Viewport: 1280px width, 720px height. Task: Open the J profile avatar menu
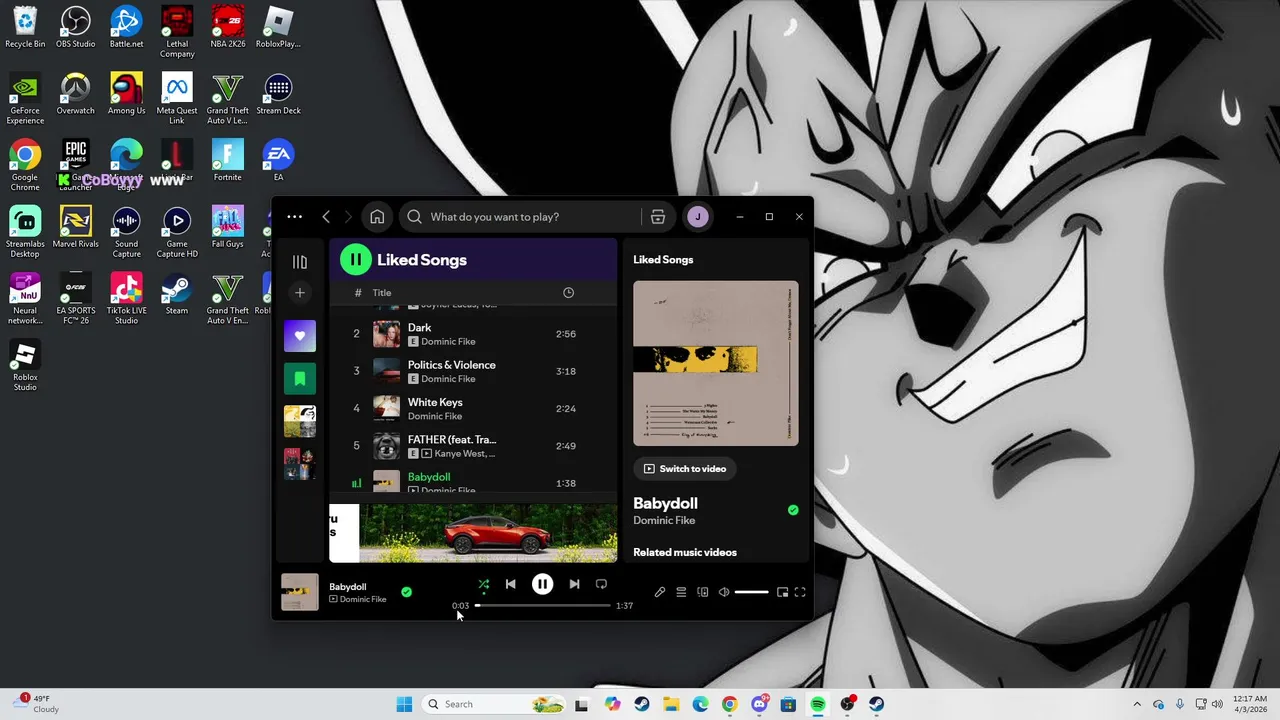click(698, 217)
